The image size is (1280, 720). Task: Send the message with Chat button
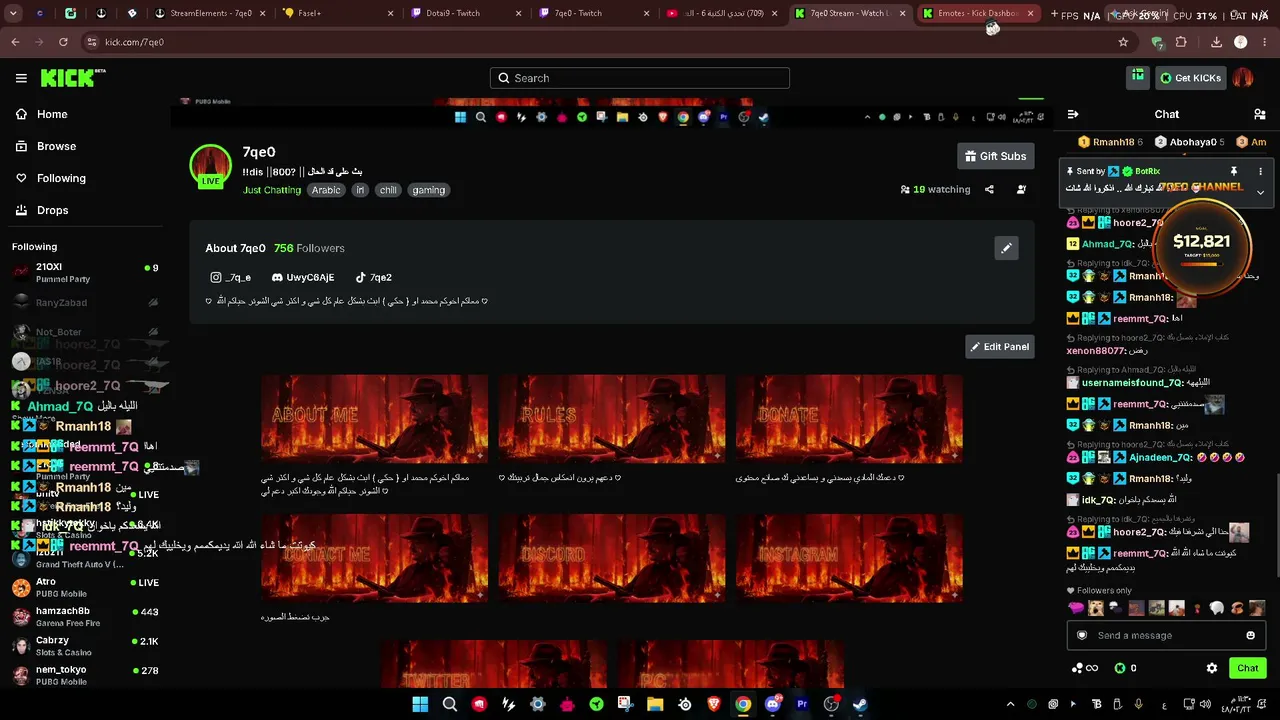(1247, 668)
